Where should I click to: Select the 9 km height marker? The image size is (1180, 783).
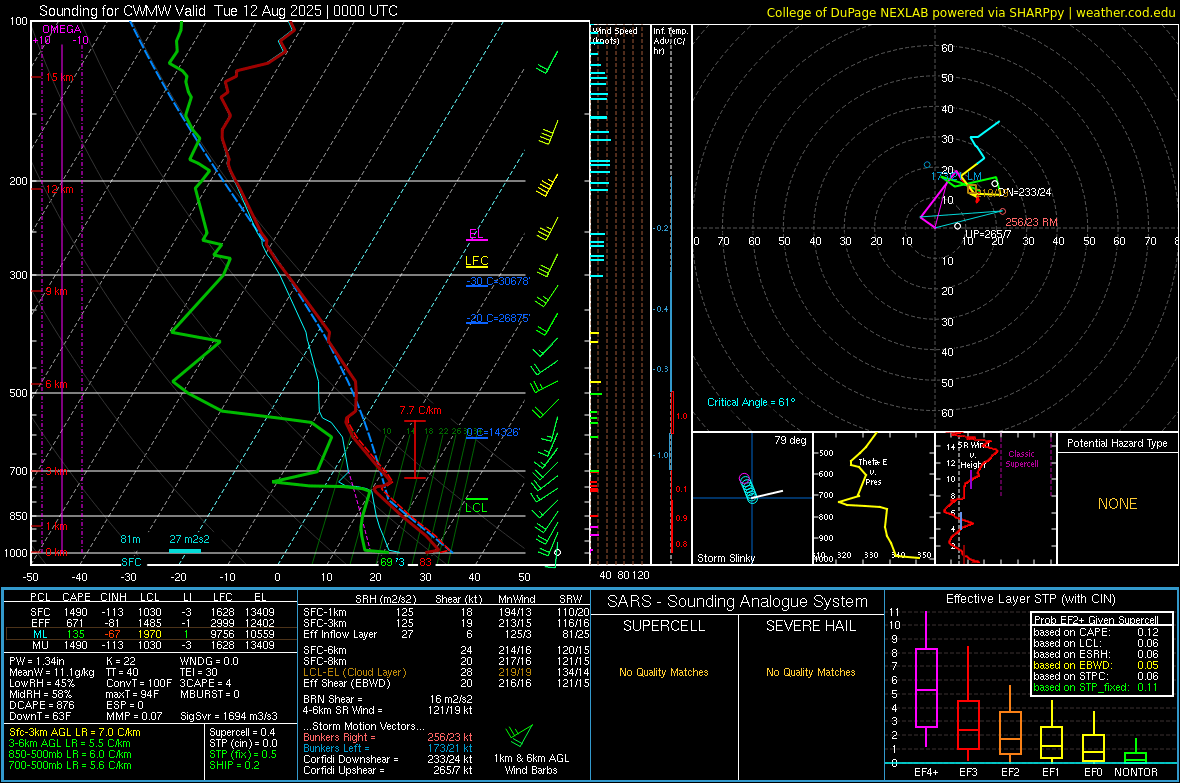pyautogui.click(x=56, y=291)
